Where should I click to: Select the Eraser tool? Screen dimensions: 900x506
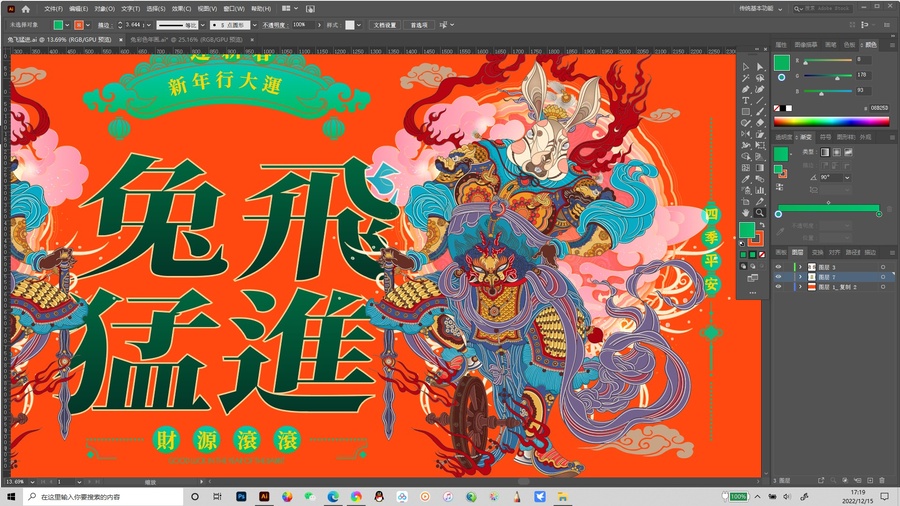(x=760, y=123)
